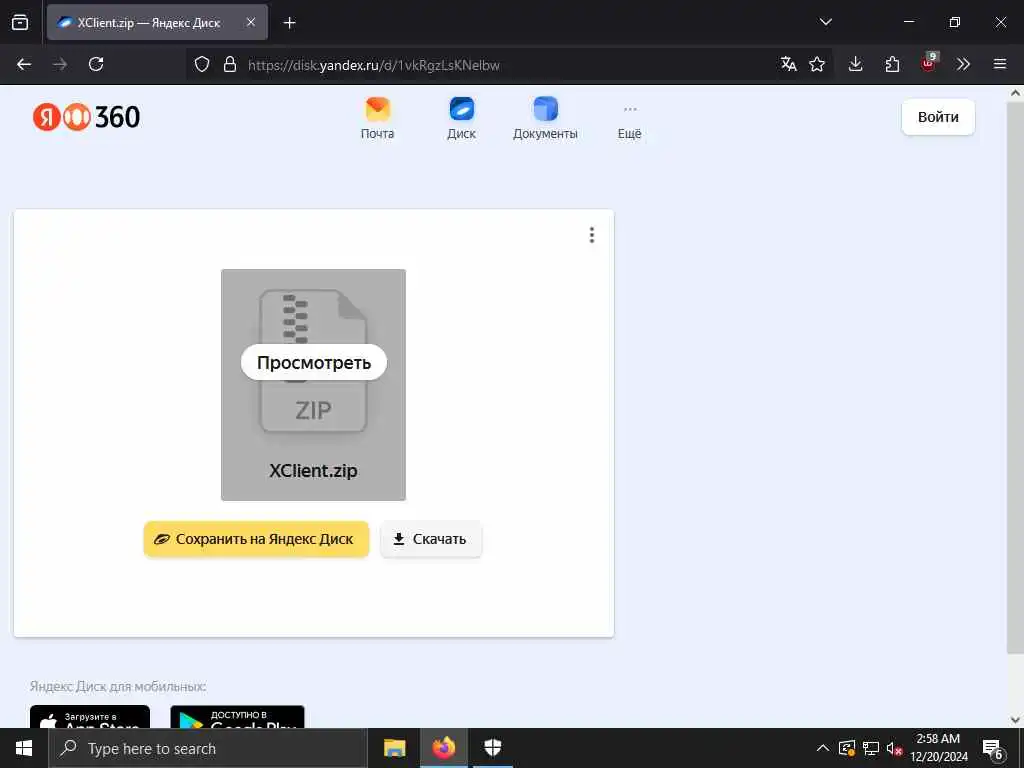Open the three-dot file options menu
1024x768 pixels.
point(592,235)
